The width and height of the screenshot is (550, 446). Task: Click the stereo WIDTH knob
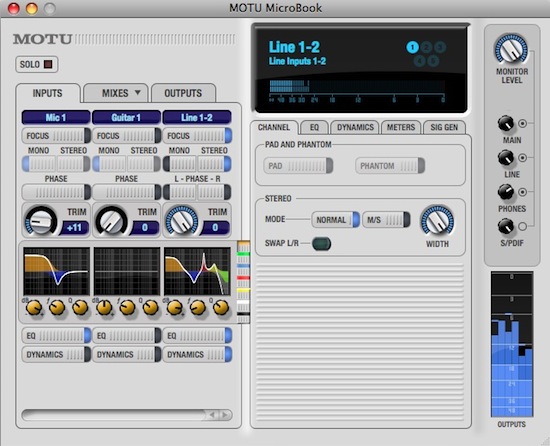coord(437,221)
